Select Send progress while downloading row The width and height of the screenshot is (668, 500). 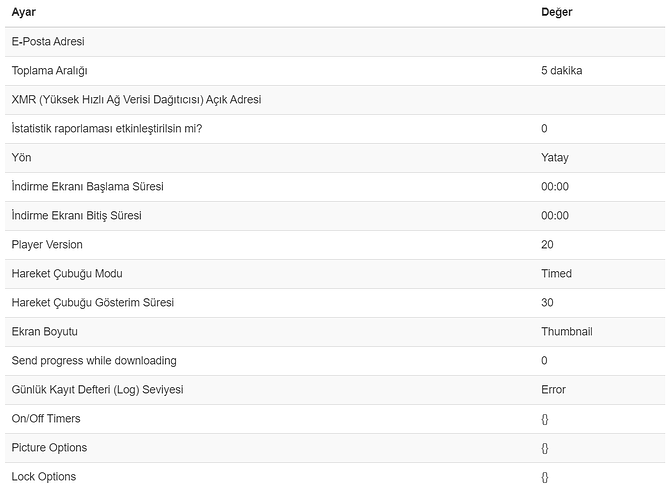tap(335, 361)
